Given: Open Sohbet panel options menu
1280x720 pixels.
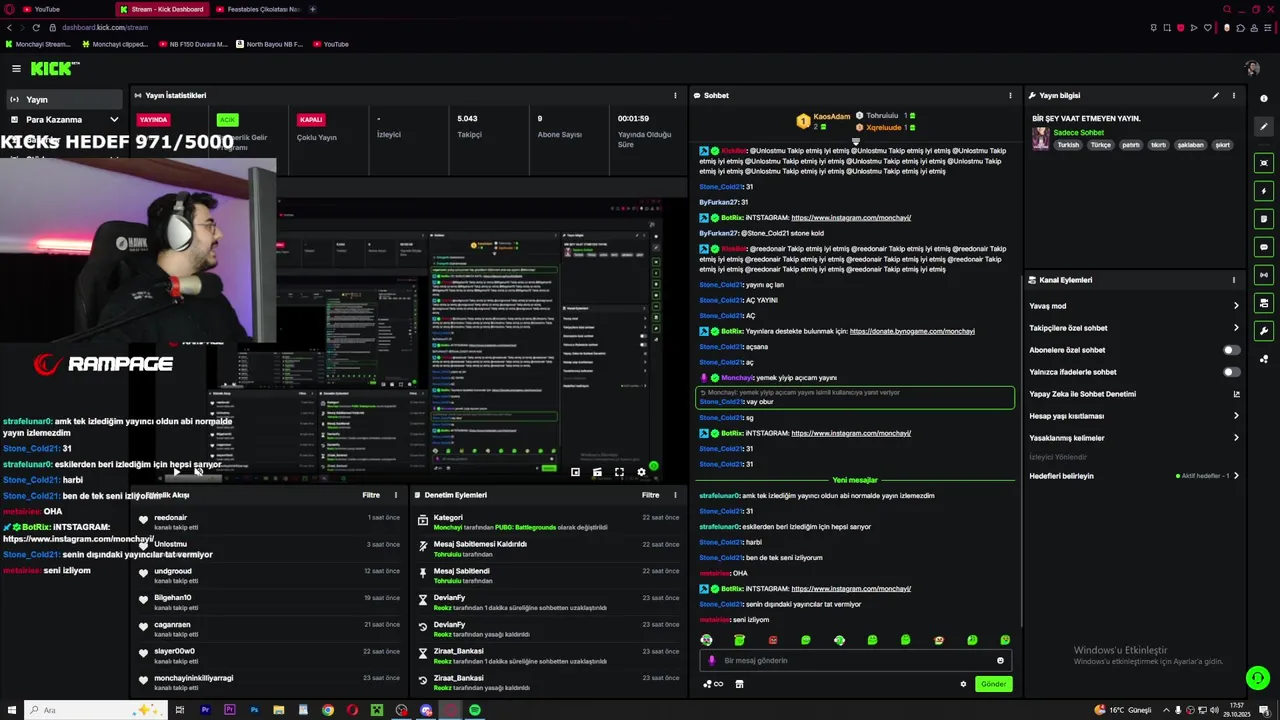Looking at the screenshot, I should click(x=1010, y=96).
